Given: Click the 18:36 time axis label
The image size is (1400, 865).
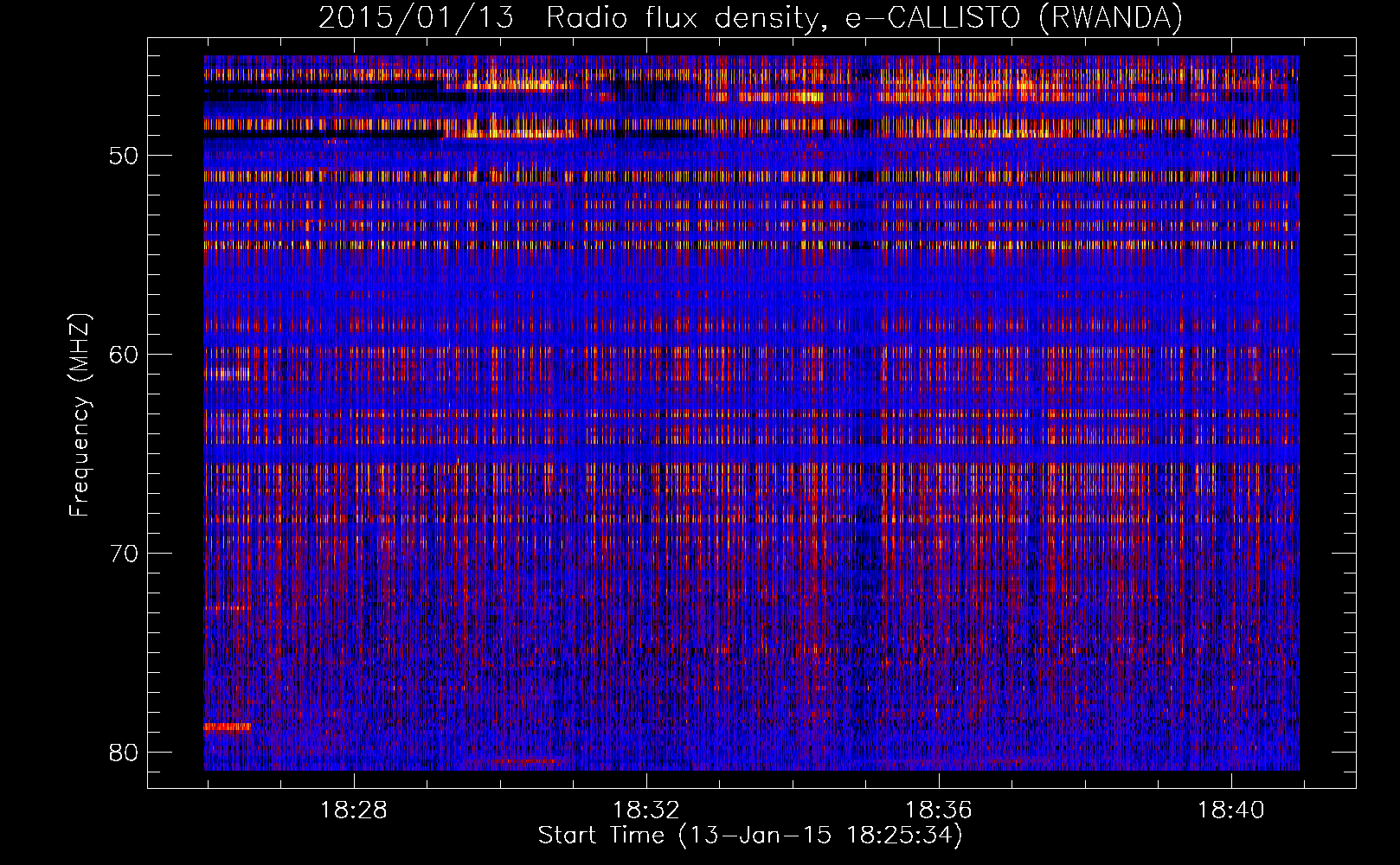Looking at the screenshot, I should 938,811.
